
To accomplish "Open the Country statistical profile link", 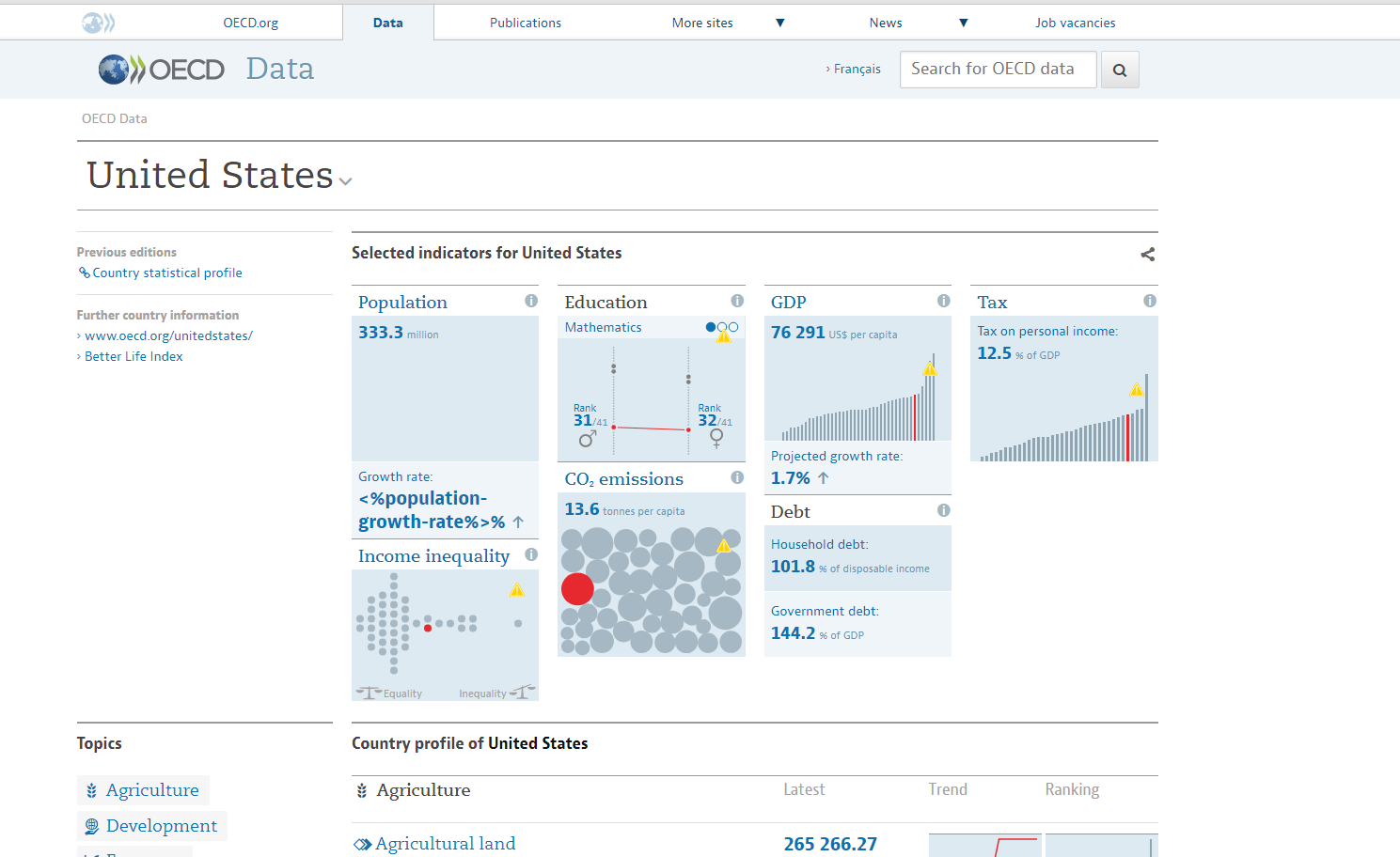I will 166,273.
